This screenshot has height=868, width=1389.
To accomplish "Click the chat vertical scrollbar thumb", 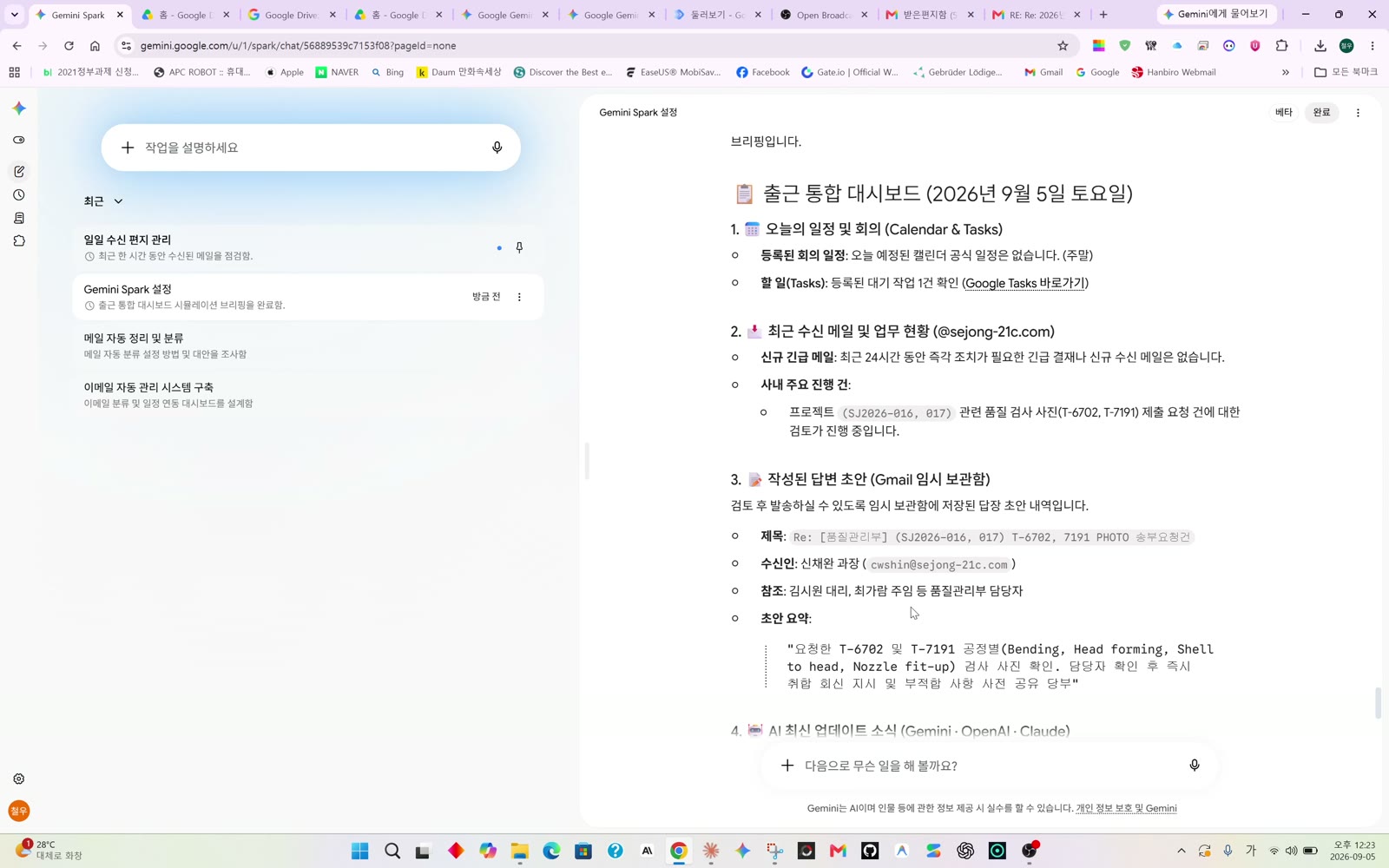I will pyautogui.click(x=1378, y=703).
